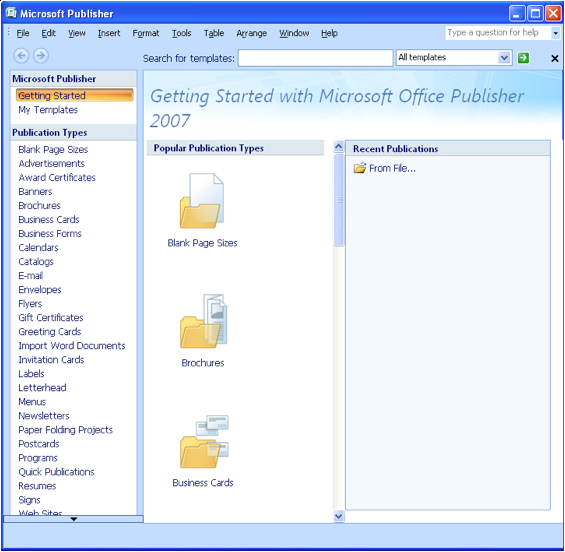Select Invitation Cards publication type
This screenshot has height=552, width=565.
pos(51,360)
